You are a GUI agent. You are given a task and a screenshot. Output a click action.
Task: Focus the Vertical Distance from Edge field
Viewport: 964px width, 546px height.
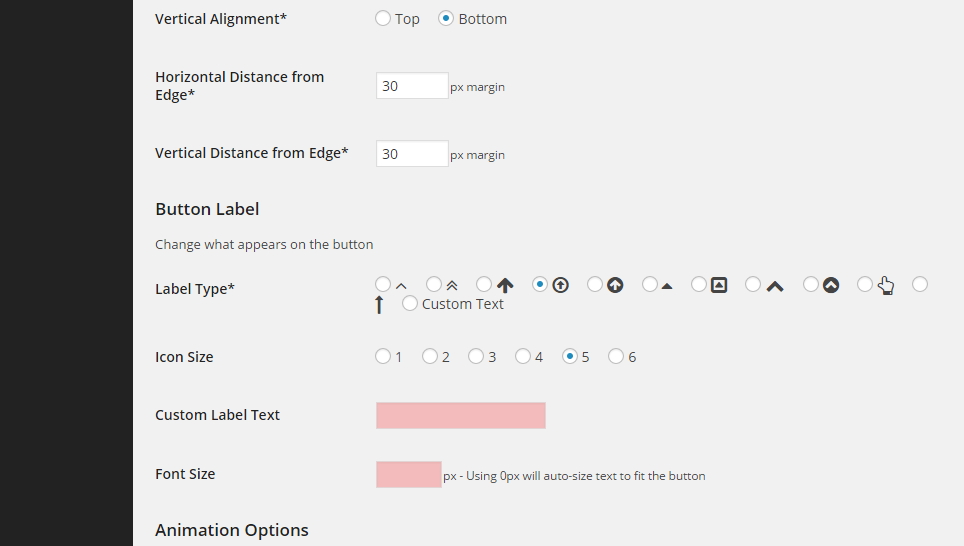(412, 154)
